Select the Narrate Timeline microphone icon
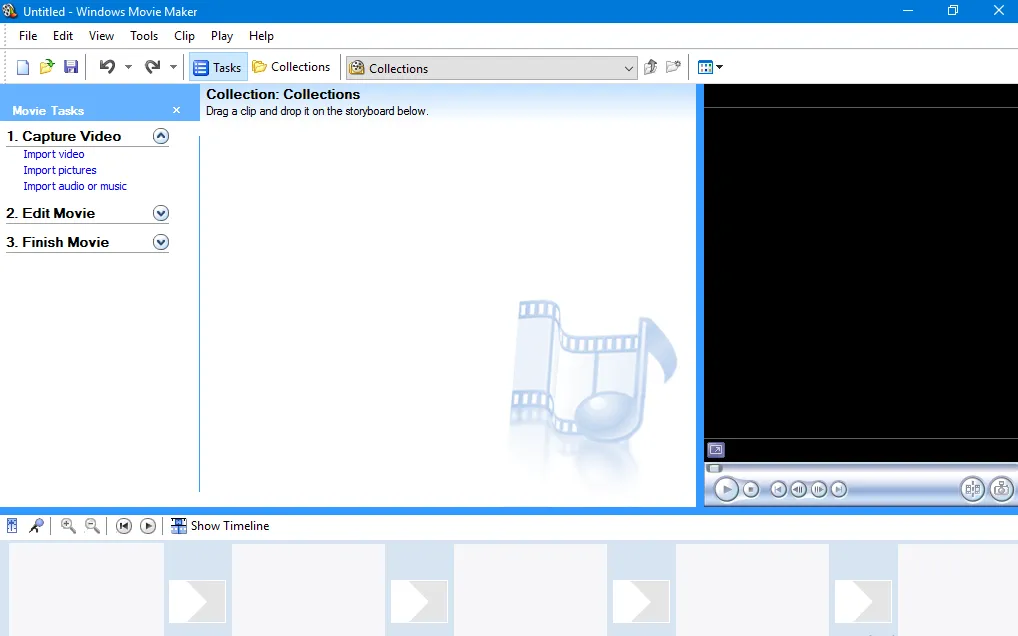Viewport: 1018px width, 636px height. click(x=37, y=525)
